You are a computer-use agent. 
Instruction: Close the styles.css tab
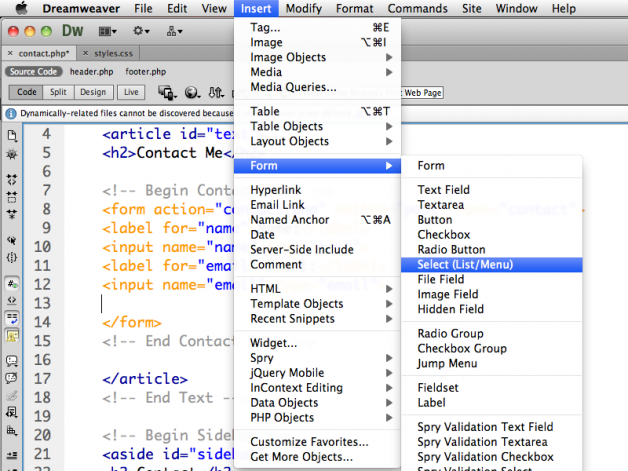pos(85,53)
